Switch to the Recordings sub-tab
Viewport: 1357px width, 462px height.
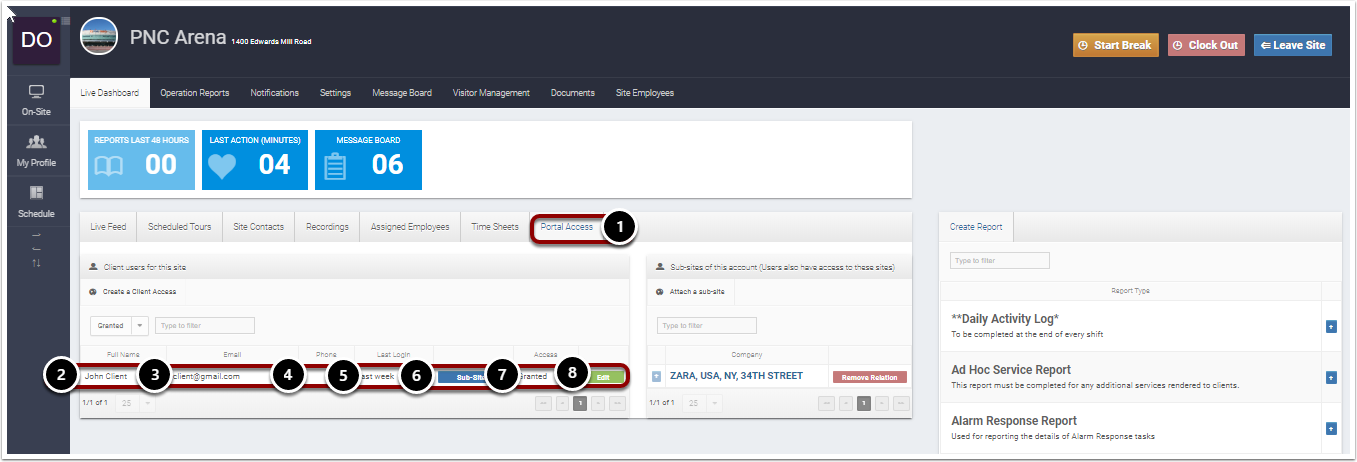(328, 227)
